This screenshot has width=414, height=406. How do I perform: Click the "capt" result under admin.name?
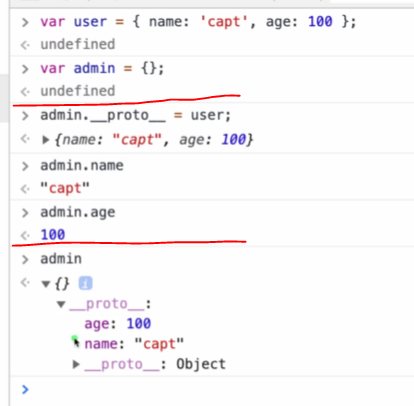[65, 189]
